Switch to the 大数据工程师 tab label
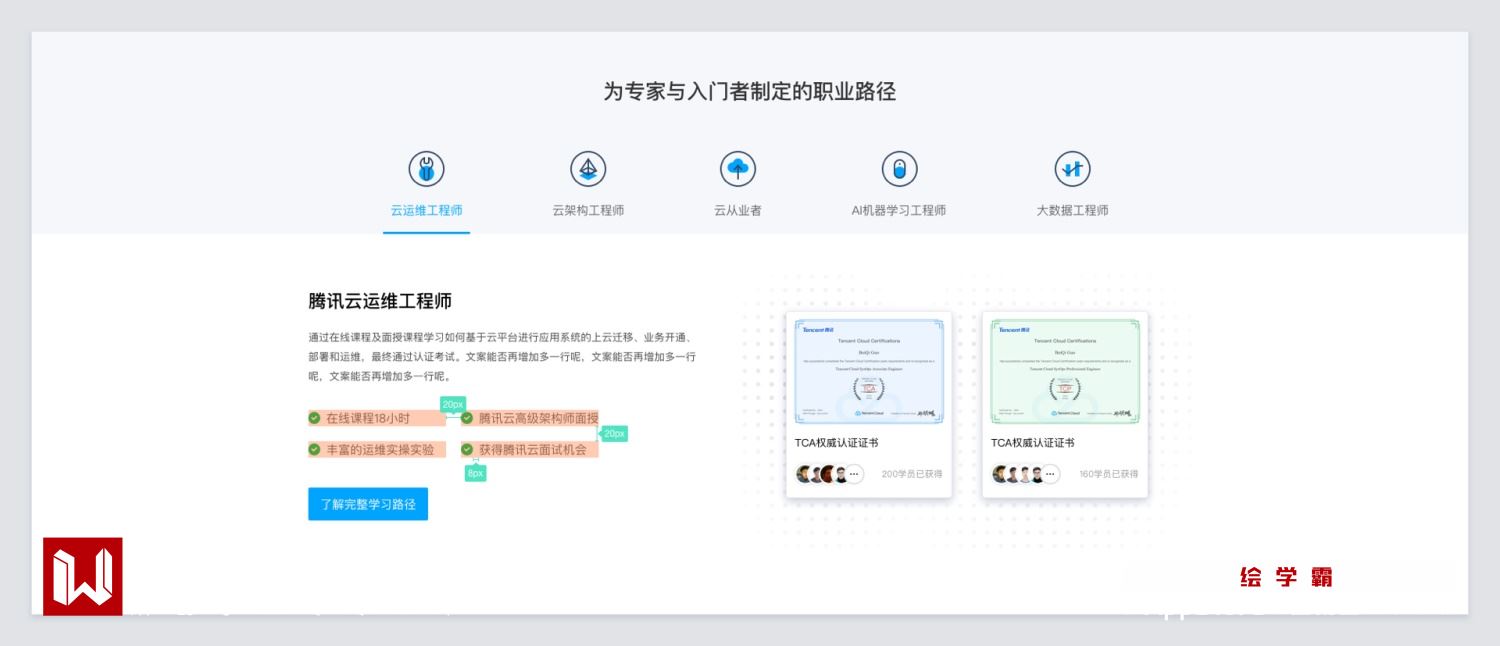The width and height of the screenshot is (1500, 646). pyautogui.click(x=1072, y=211)
